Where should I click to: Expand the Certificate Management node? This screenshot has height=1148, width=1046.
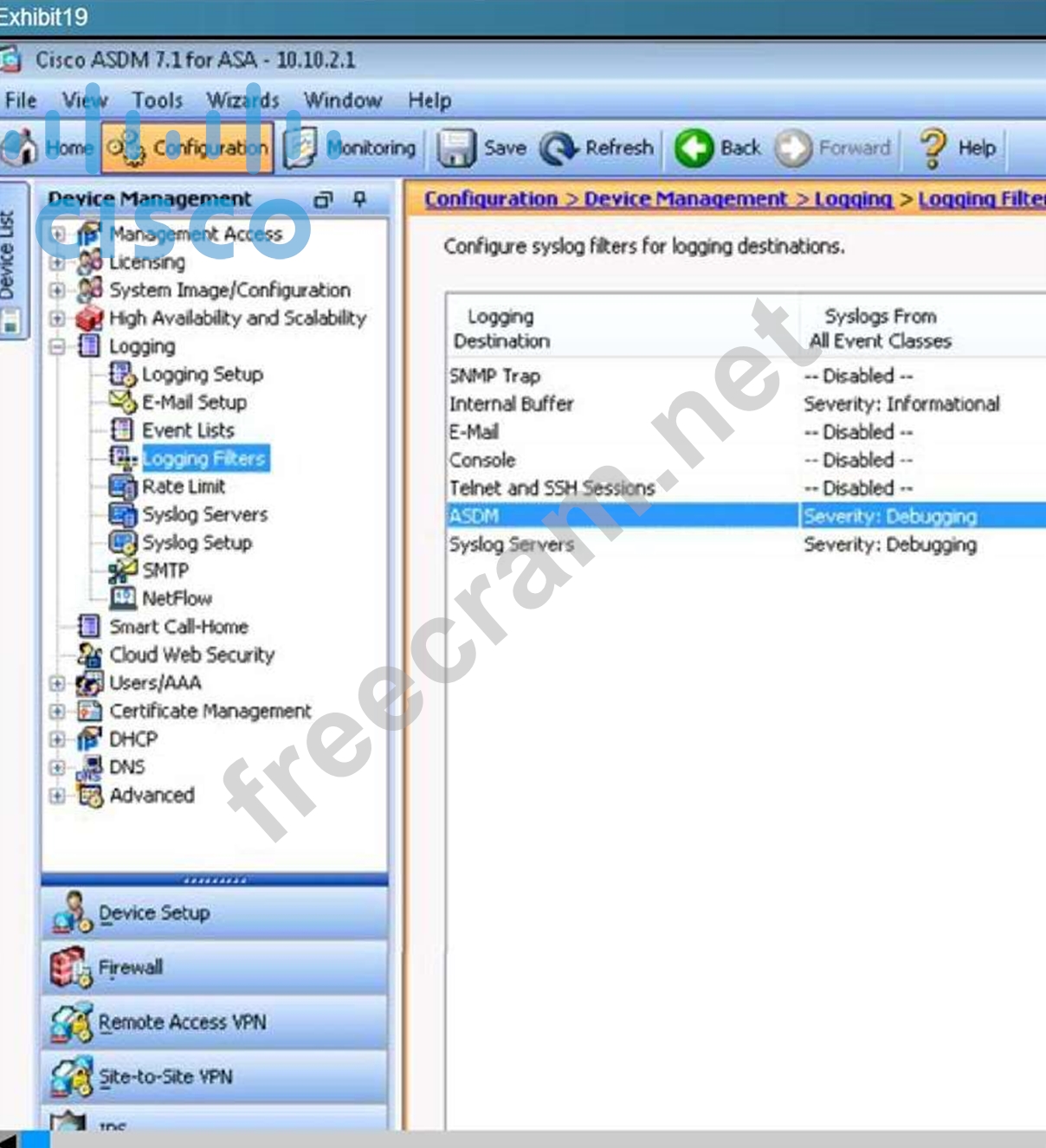click(57, 712)
